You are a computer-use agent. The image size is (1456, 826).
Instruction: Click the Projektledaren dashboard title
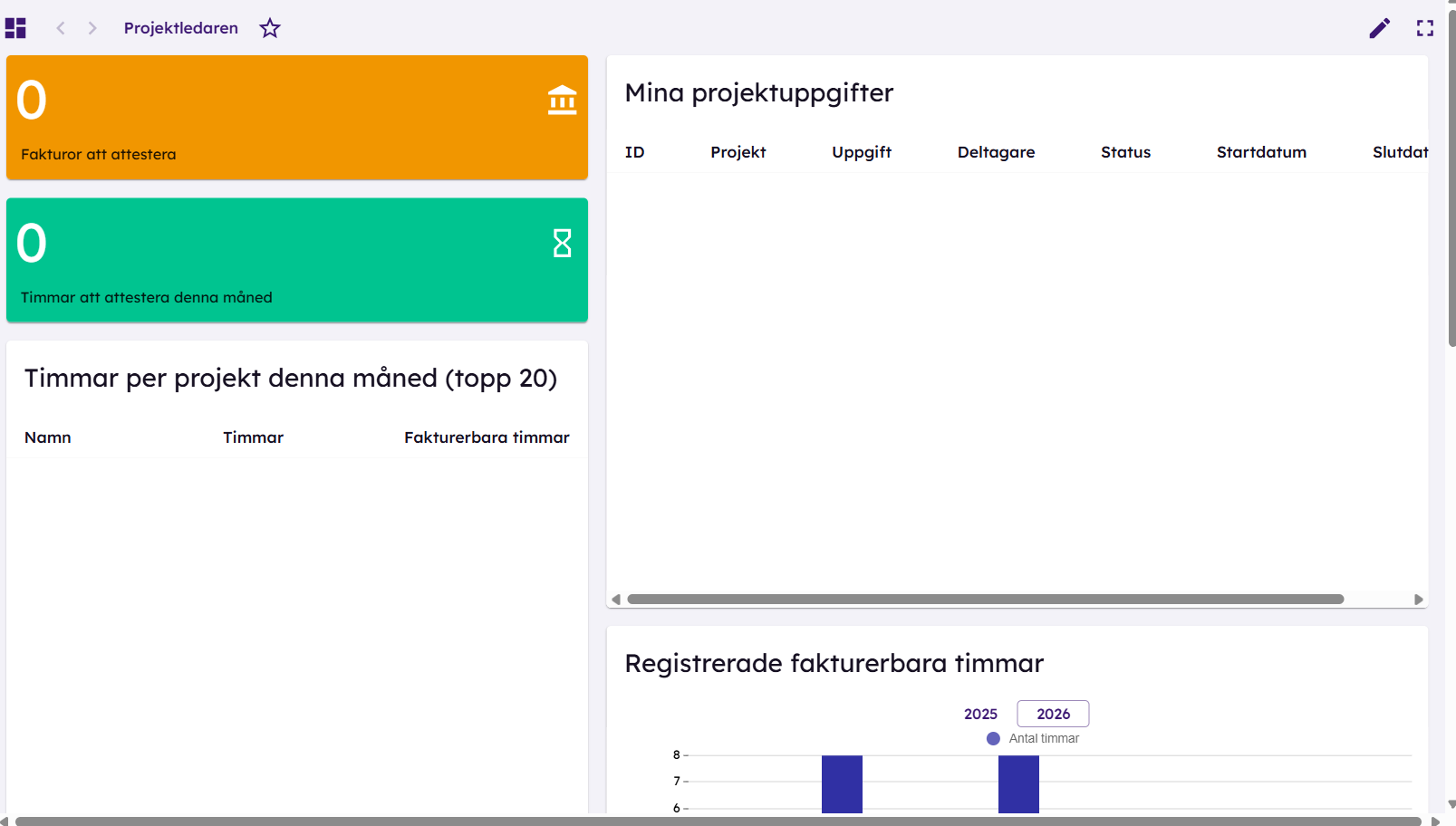tap(181, 28)
